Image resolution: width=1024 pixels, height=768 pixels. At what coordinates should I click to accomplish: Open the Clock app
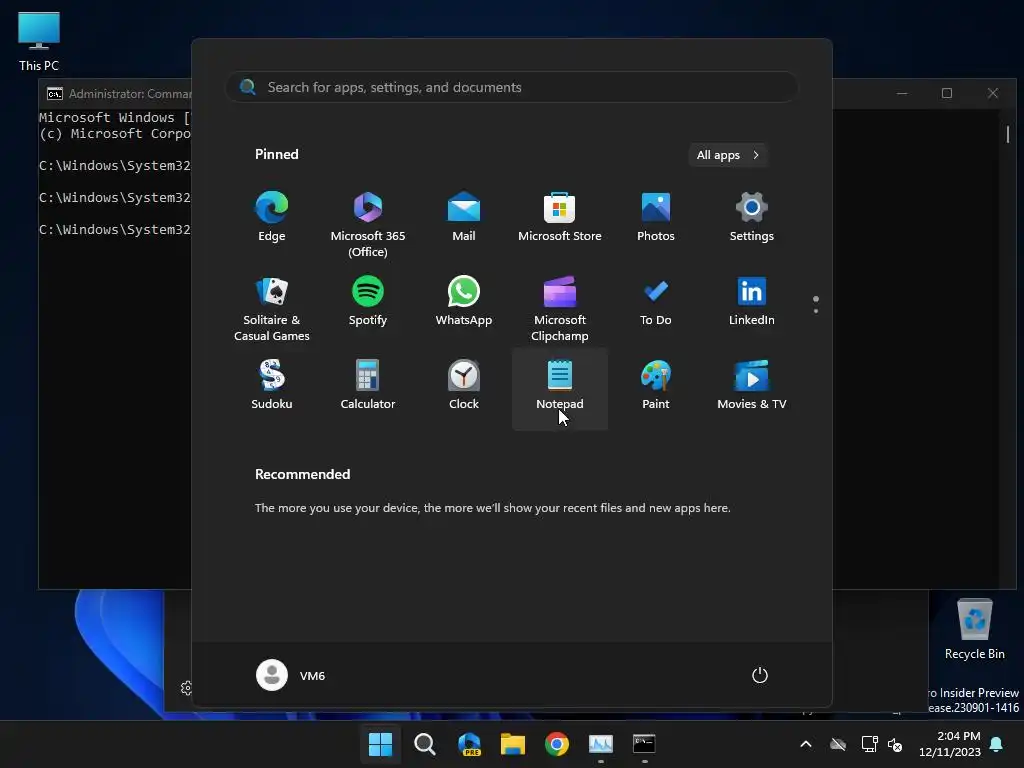pyautogui.click(x=464, y=385)
